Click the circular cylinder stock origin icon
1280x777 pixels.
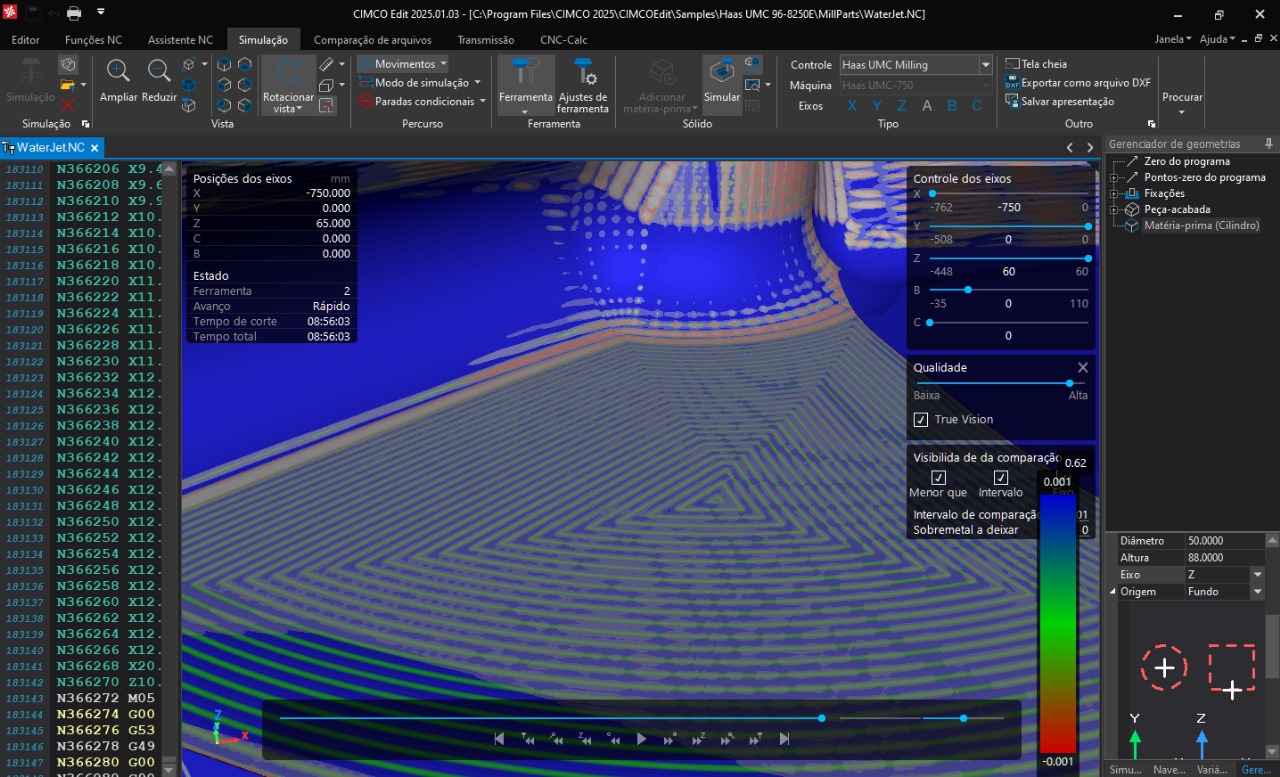pos(1164,668)
